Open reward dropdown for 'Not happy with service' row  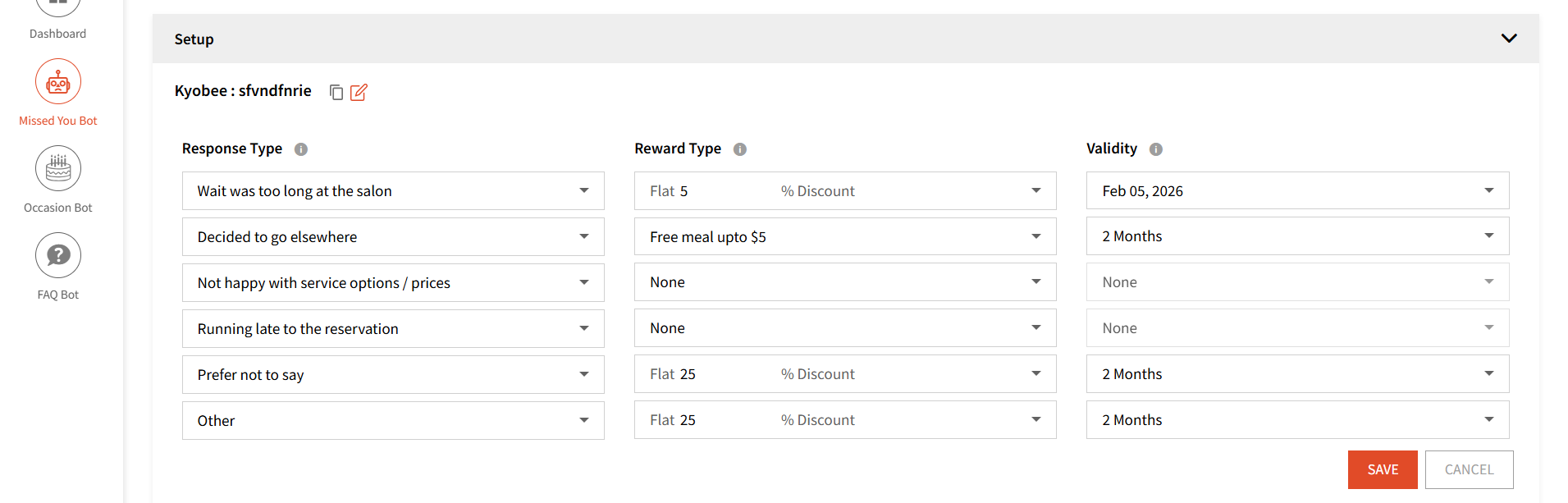click(x=845, y=282)
